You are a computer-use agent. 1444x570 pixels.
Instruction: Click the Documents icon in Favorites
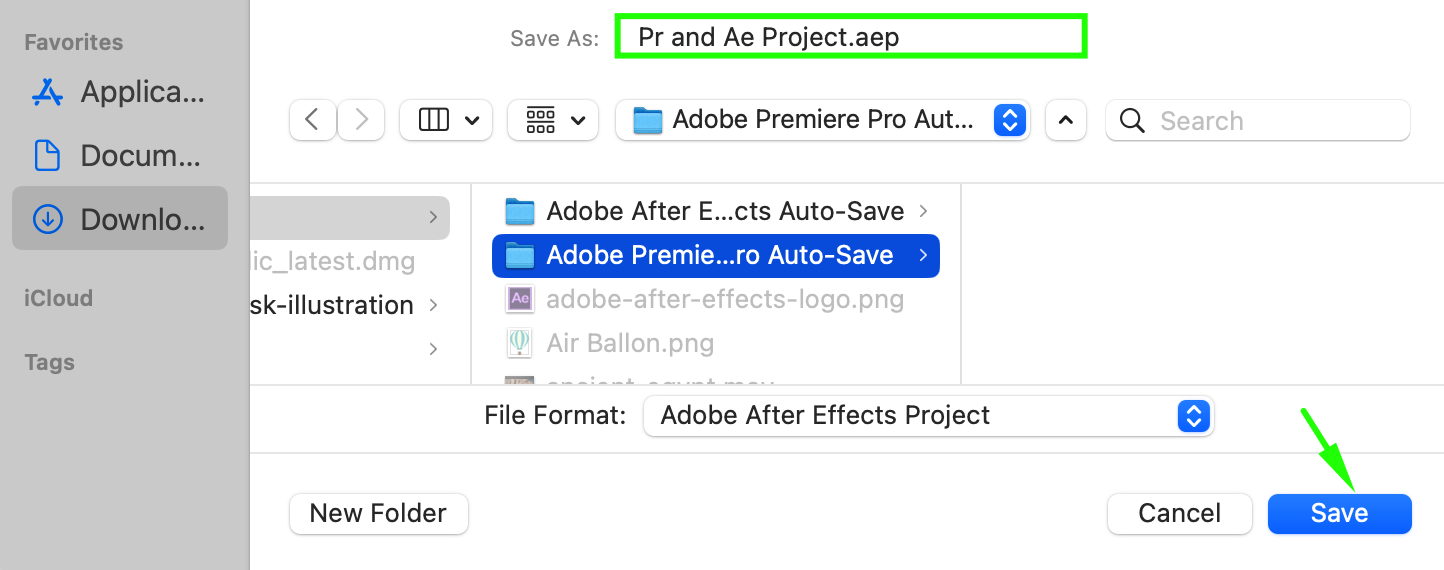[48, 156]
